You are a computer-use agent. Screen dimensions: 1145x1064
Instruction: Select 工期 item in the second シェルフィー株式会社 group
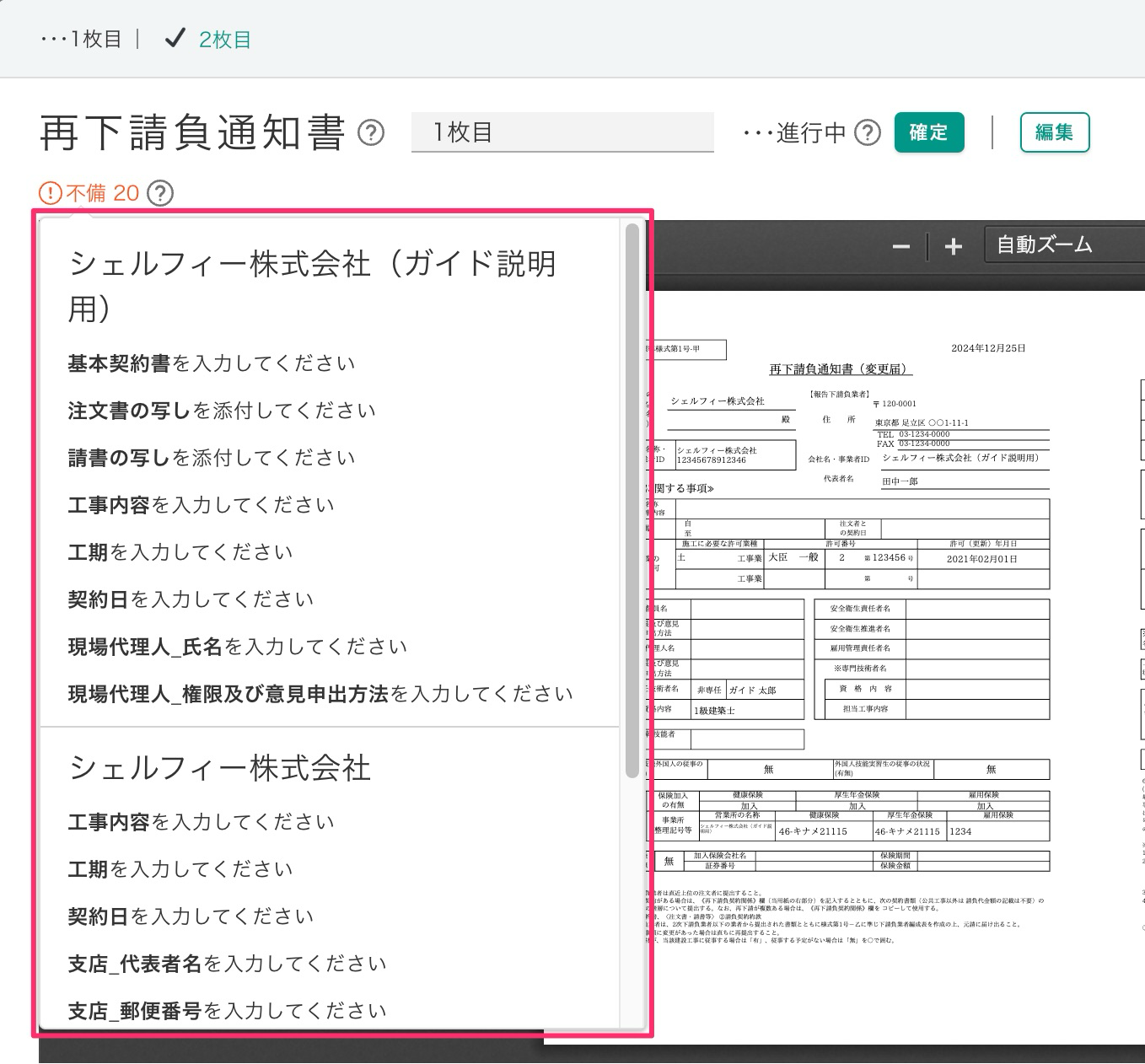coord(180,869)
